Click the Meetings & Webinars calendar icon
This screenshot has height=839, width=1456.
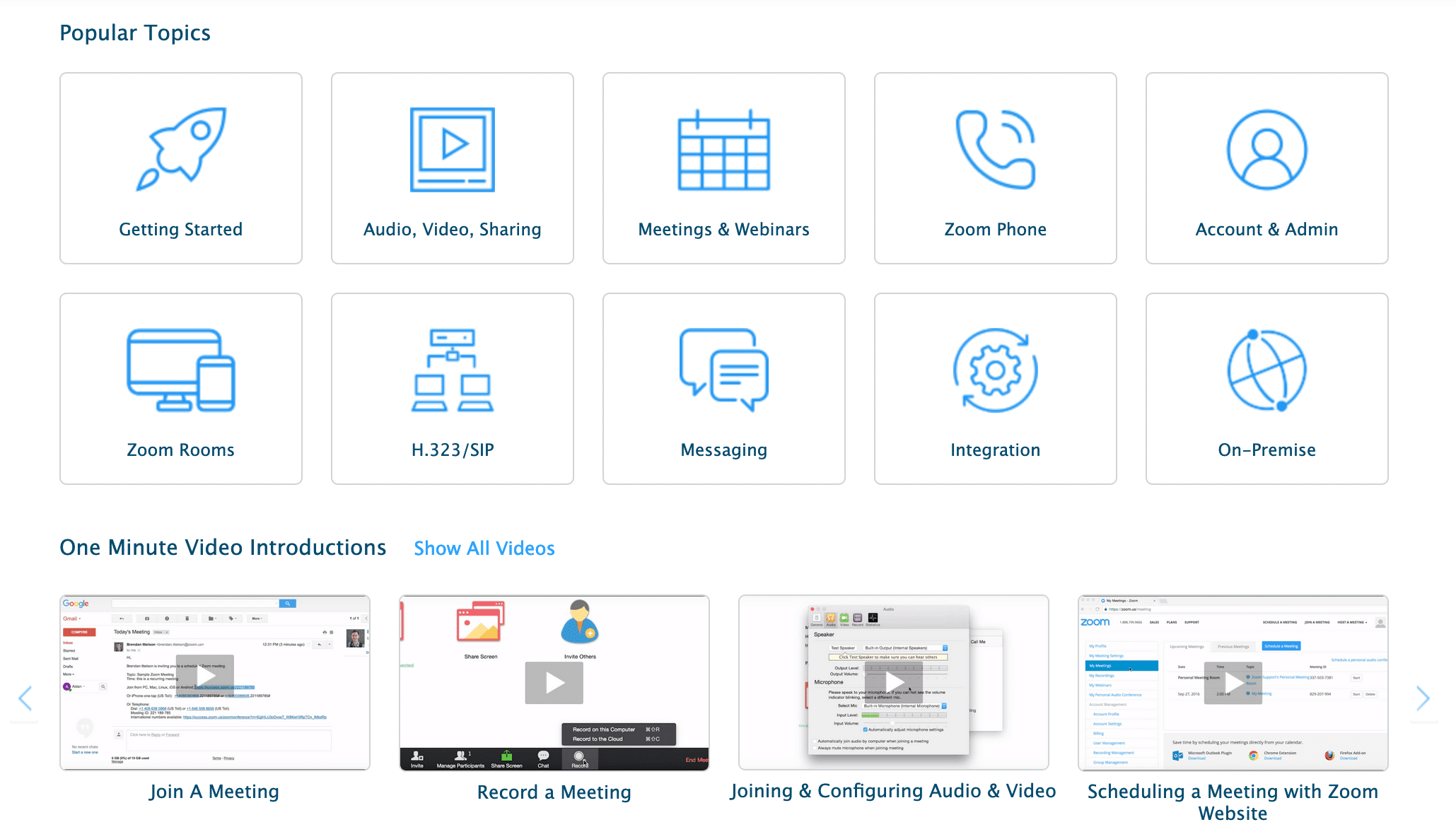point(723,150)
